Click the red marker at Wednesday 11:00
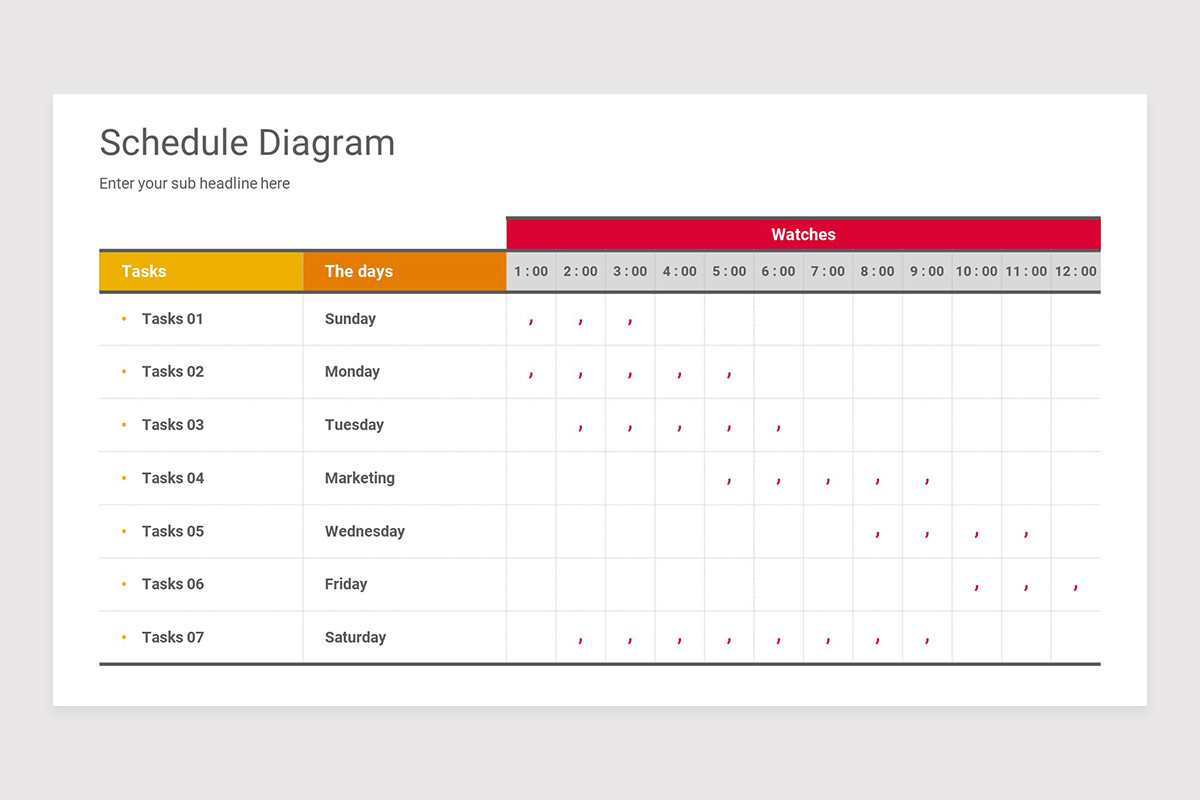The height and width of the screenshot is (800, 1200). [x=1026, y=531]
